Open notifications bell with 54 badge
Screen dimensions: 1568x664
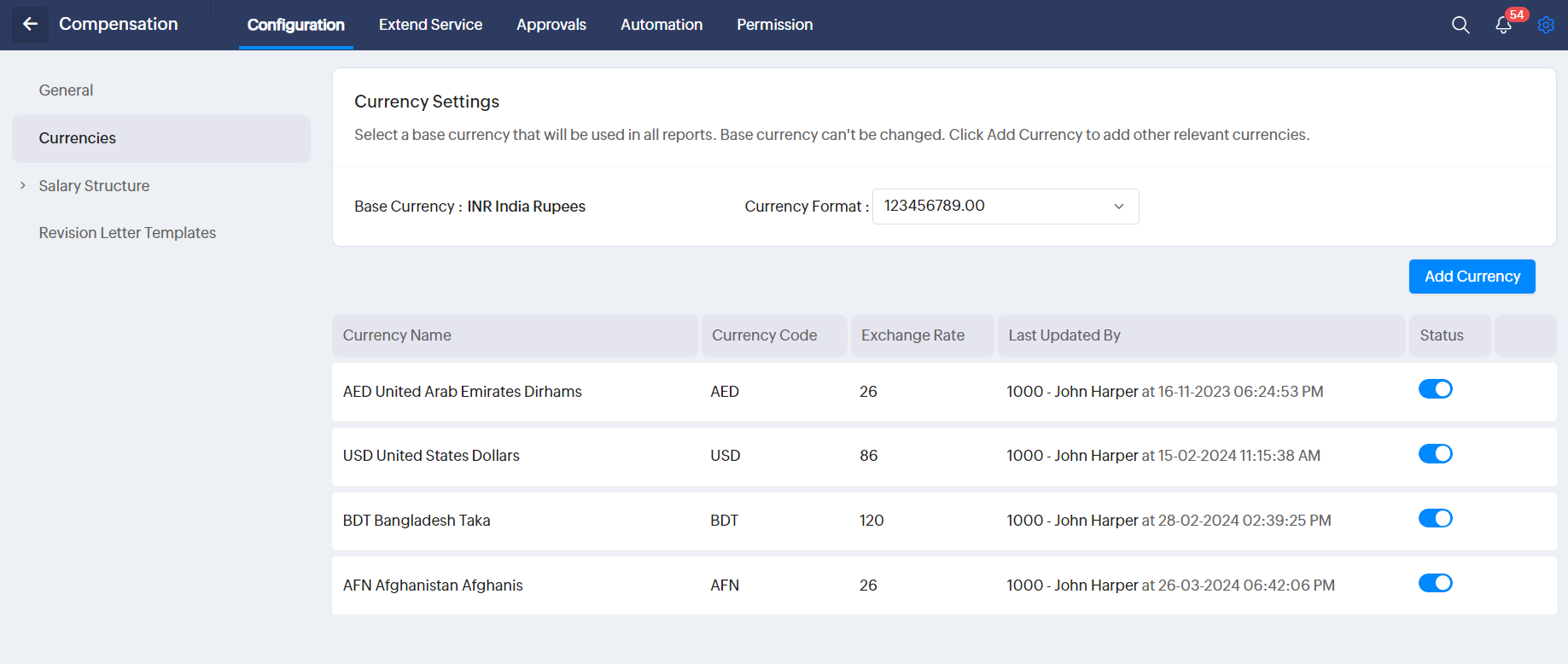[x=1504, y=25]
